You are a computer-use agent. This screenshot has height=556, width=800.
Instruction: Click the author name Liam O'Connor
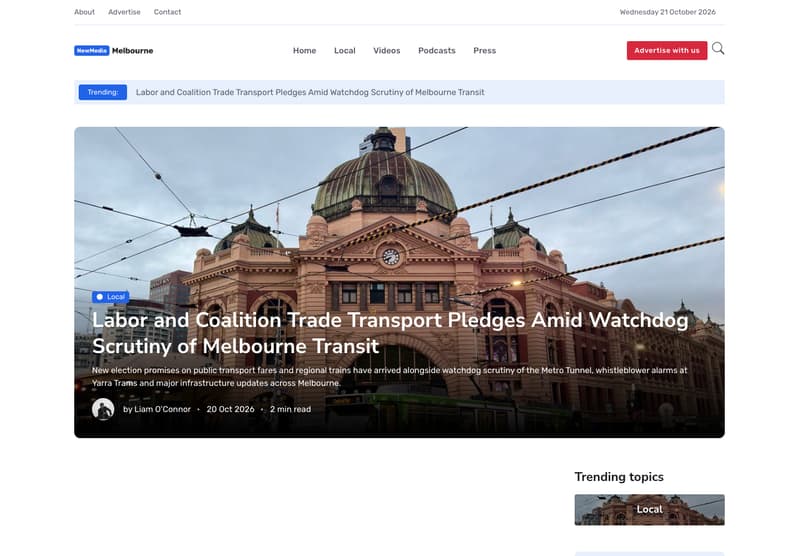(x=162, y=409)
